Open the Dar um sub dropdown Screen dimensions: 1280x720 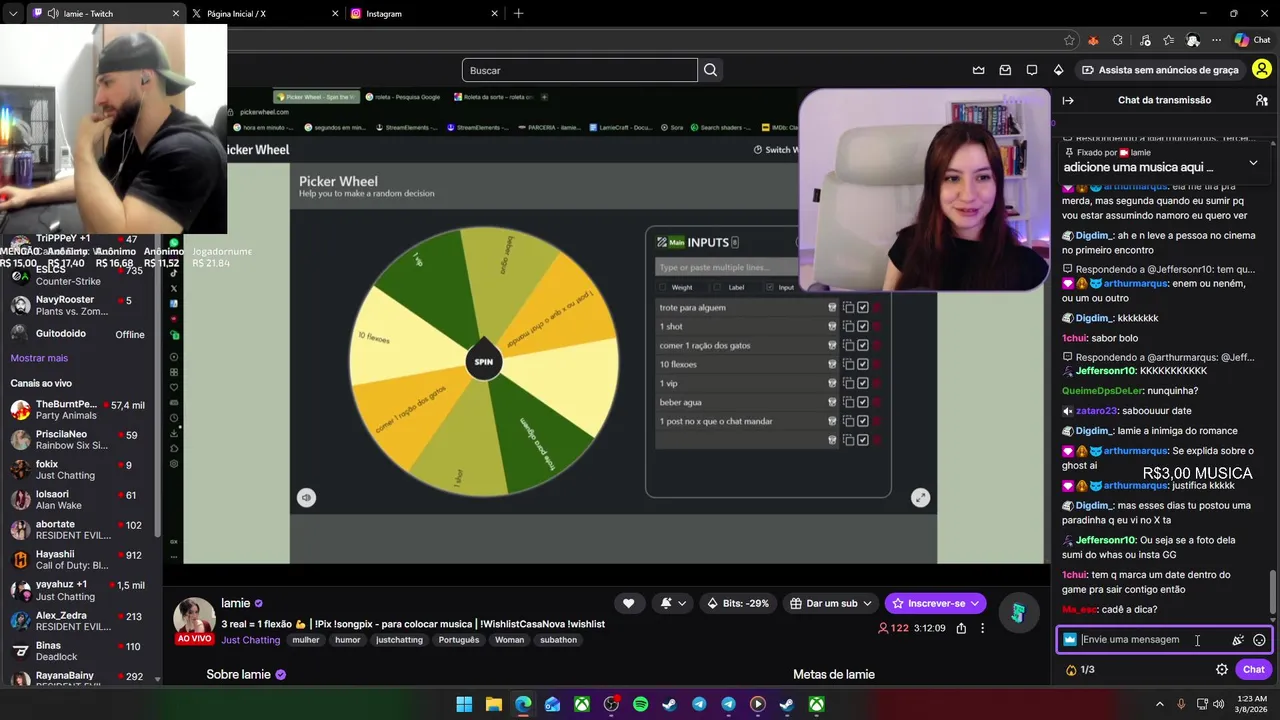(x=831, y=603)
